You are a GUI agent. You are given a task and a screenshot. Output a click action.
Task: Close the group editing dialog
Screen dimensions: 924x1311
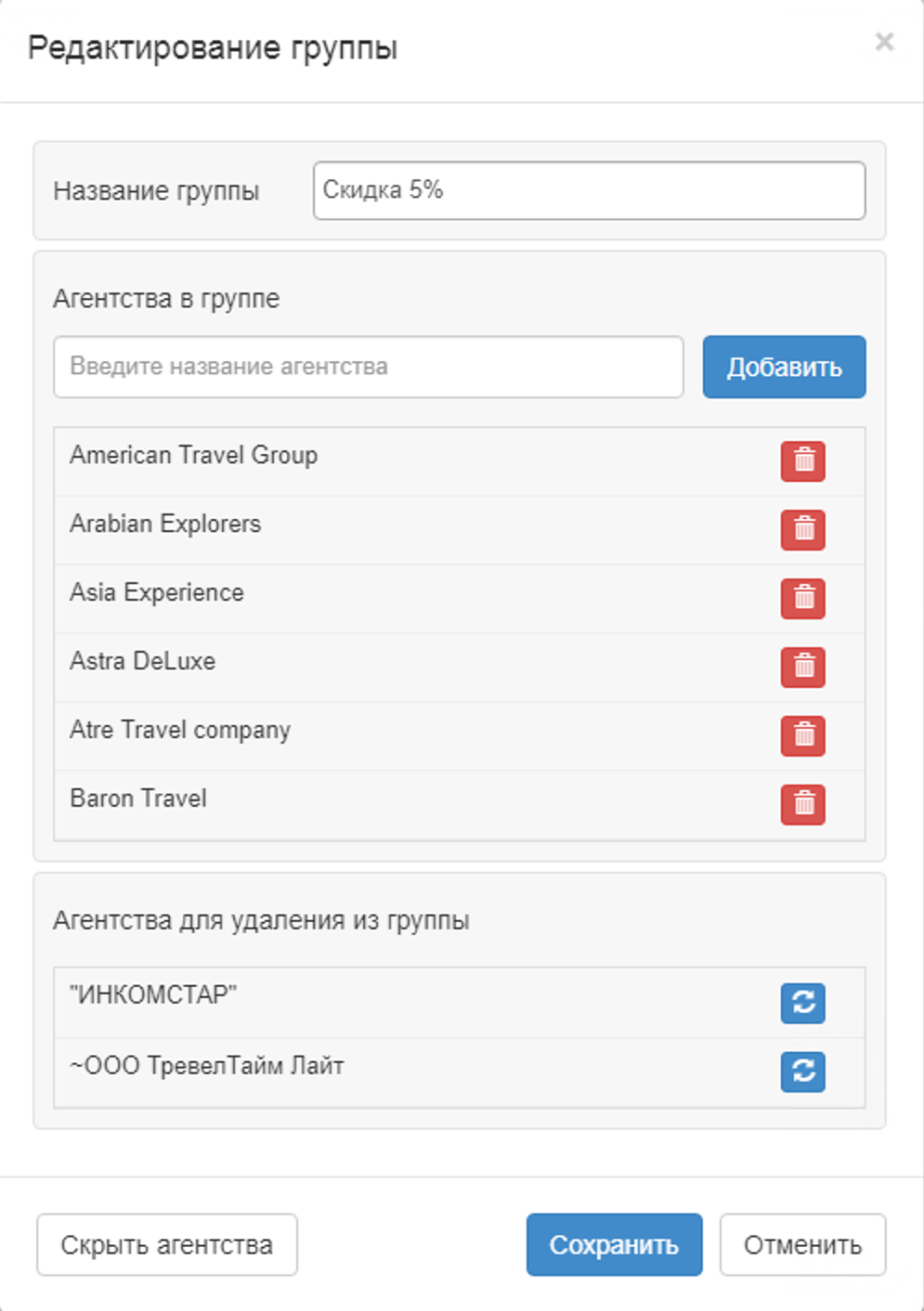click(x=884, y=42)
